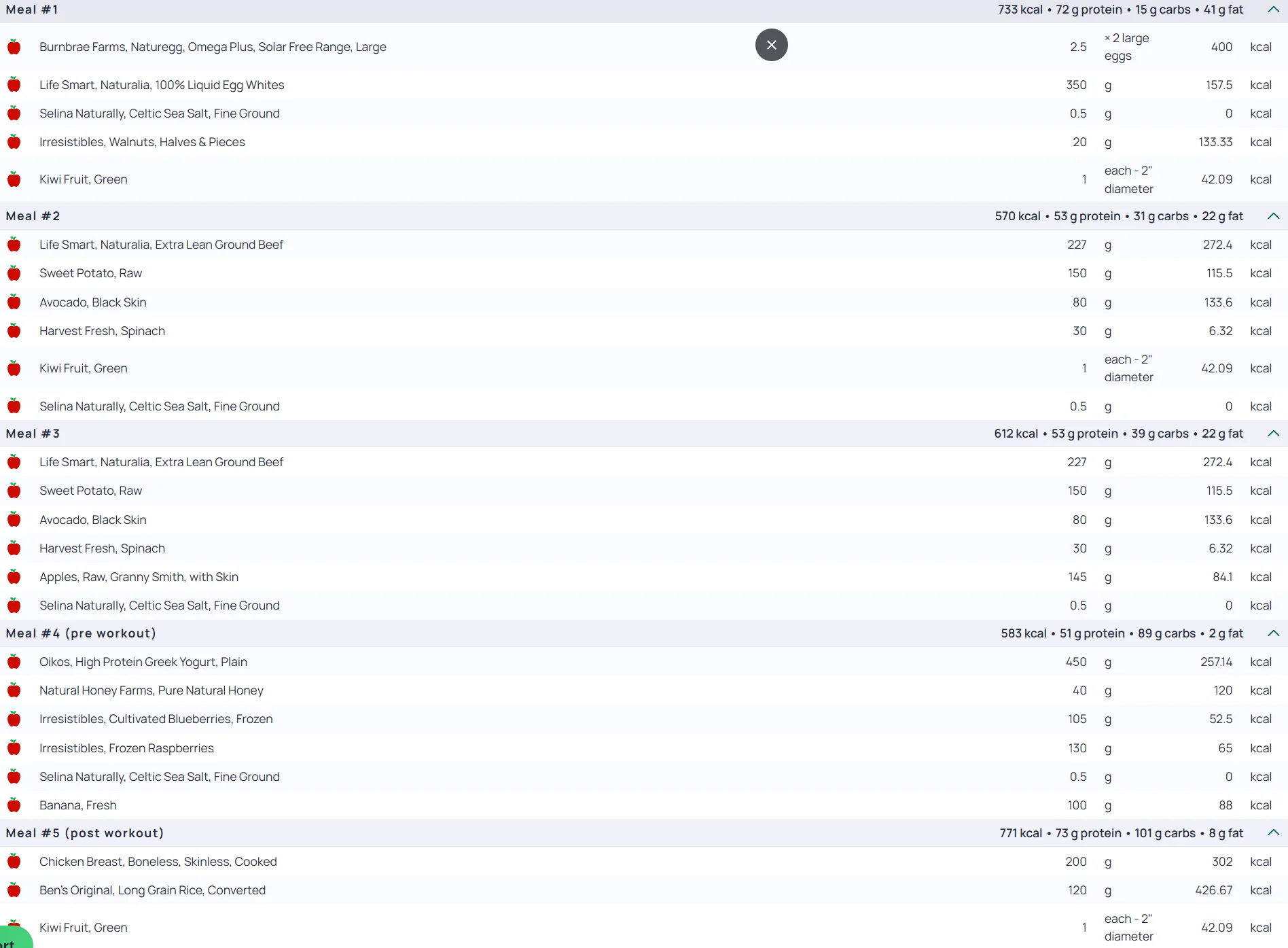Open Natural Honey Farms Pure Natural Honey entry
The width and height of the screenshot is (1288, 948).
[x=151, y=690]
